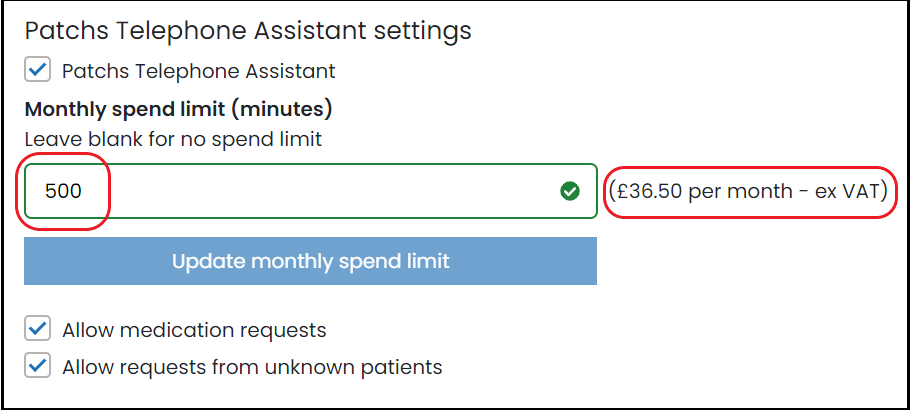Click the Allow medication requests label text
Image resolution: width=910 pixels, height=410 pixels.
pos(194,330)
